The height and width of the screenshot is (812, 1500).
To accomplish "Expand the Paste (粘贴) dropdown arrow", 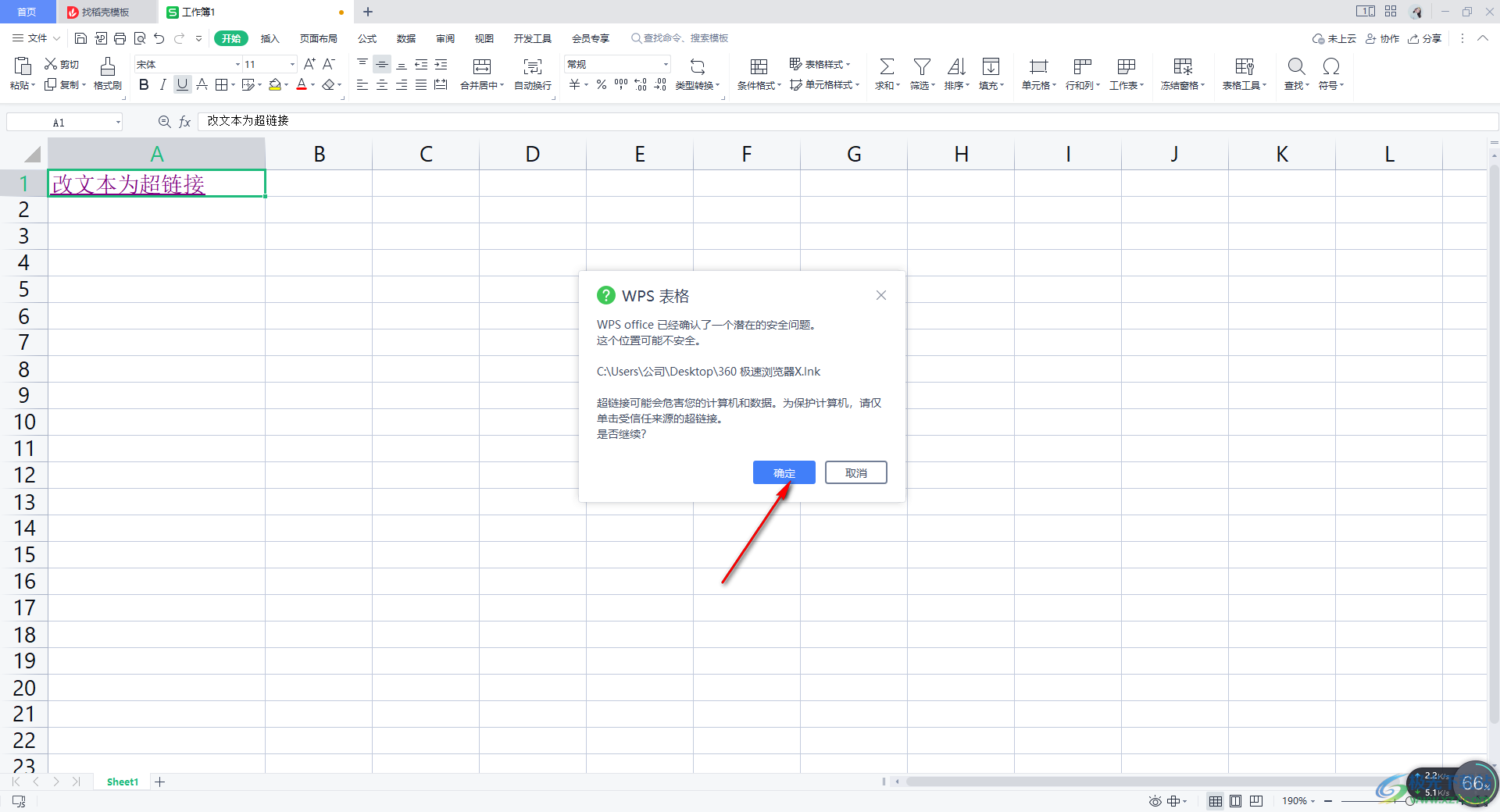I will pos(34,85).
